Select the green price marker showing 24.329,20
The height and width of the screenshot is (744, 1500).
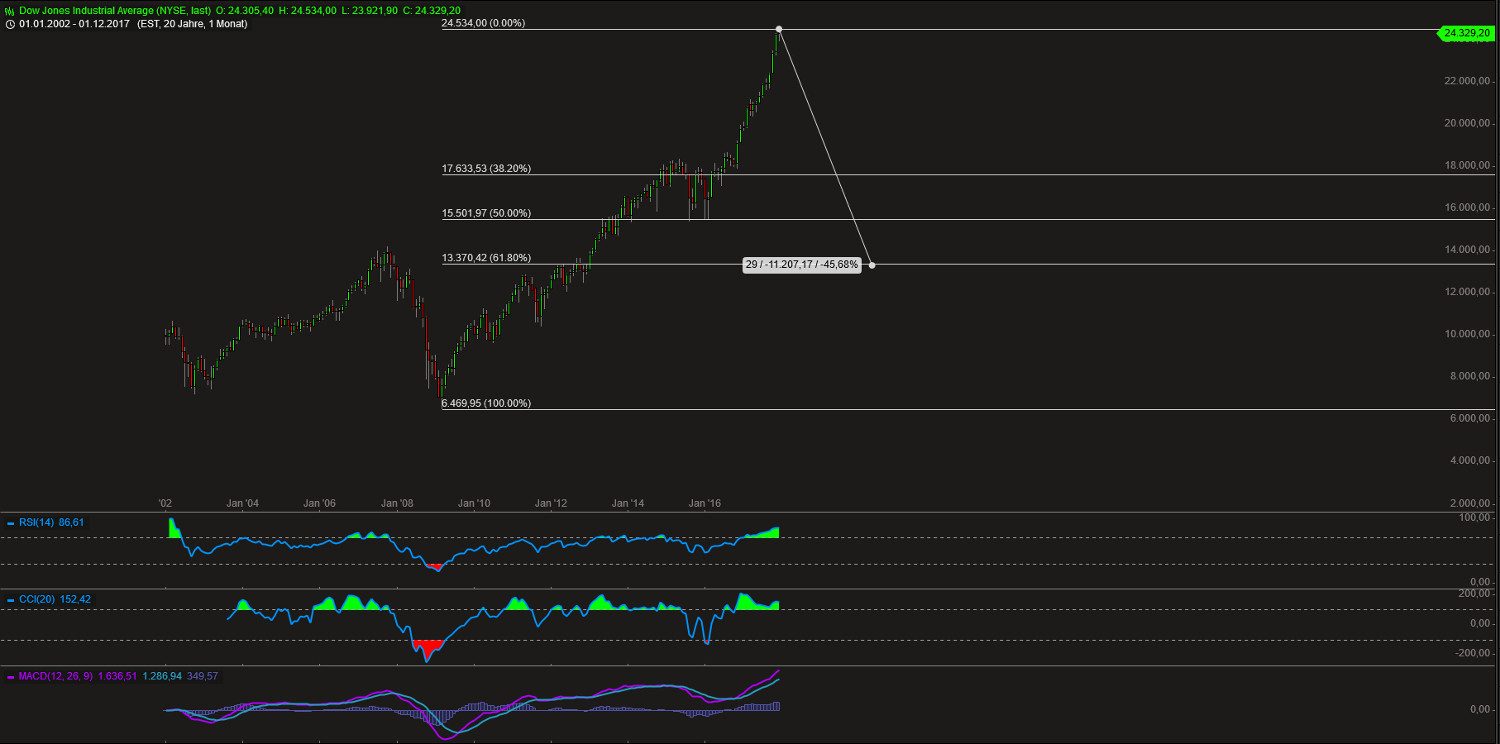[x=1464, y=33]
